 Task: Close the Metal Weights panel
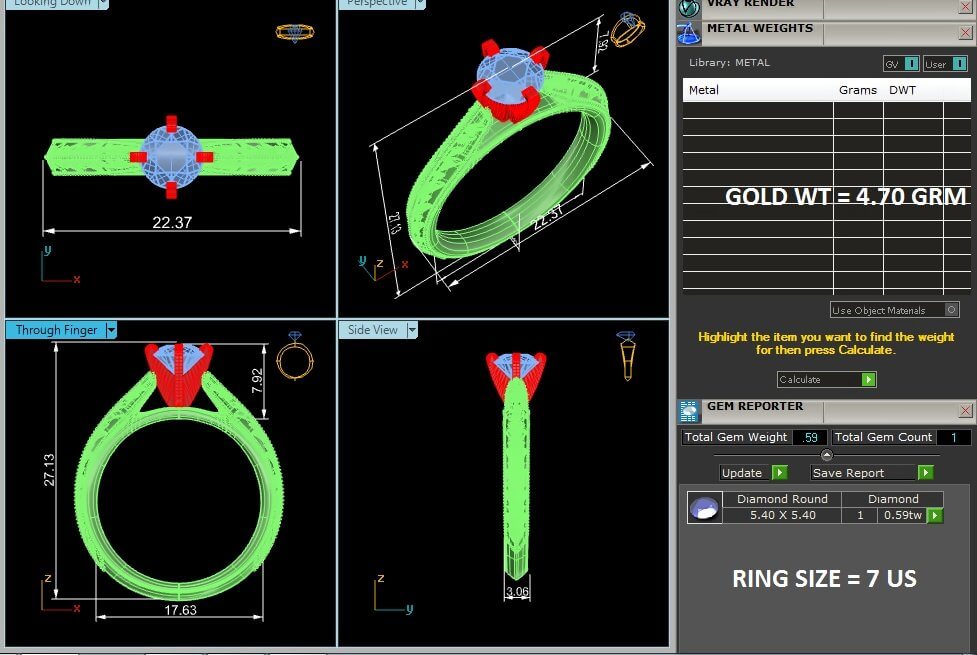click(965, 33)
